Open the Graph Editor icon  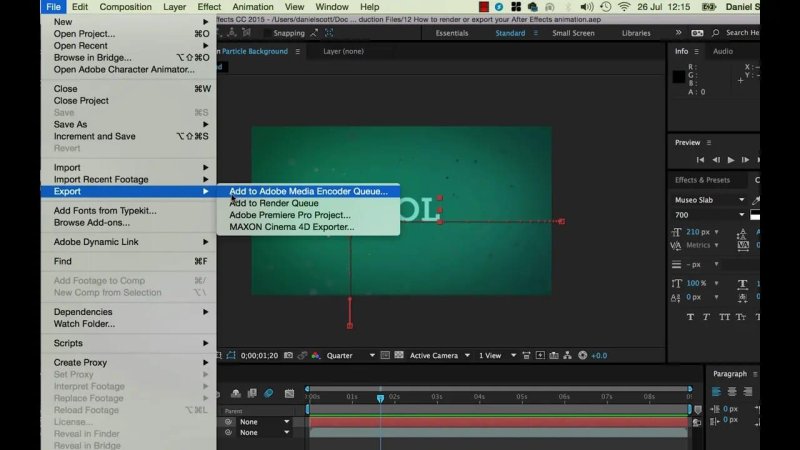coord(289,393)
